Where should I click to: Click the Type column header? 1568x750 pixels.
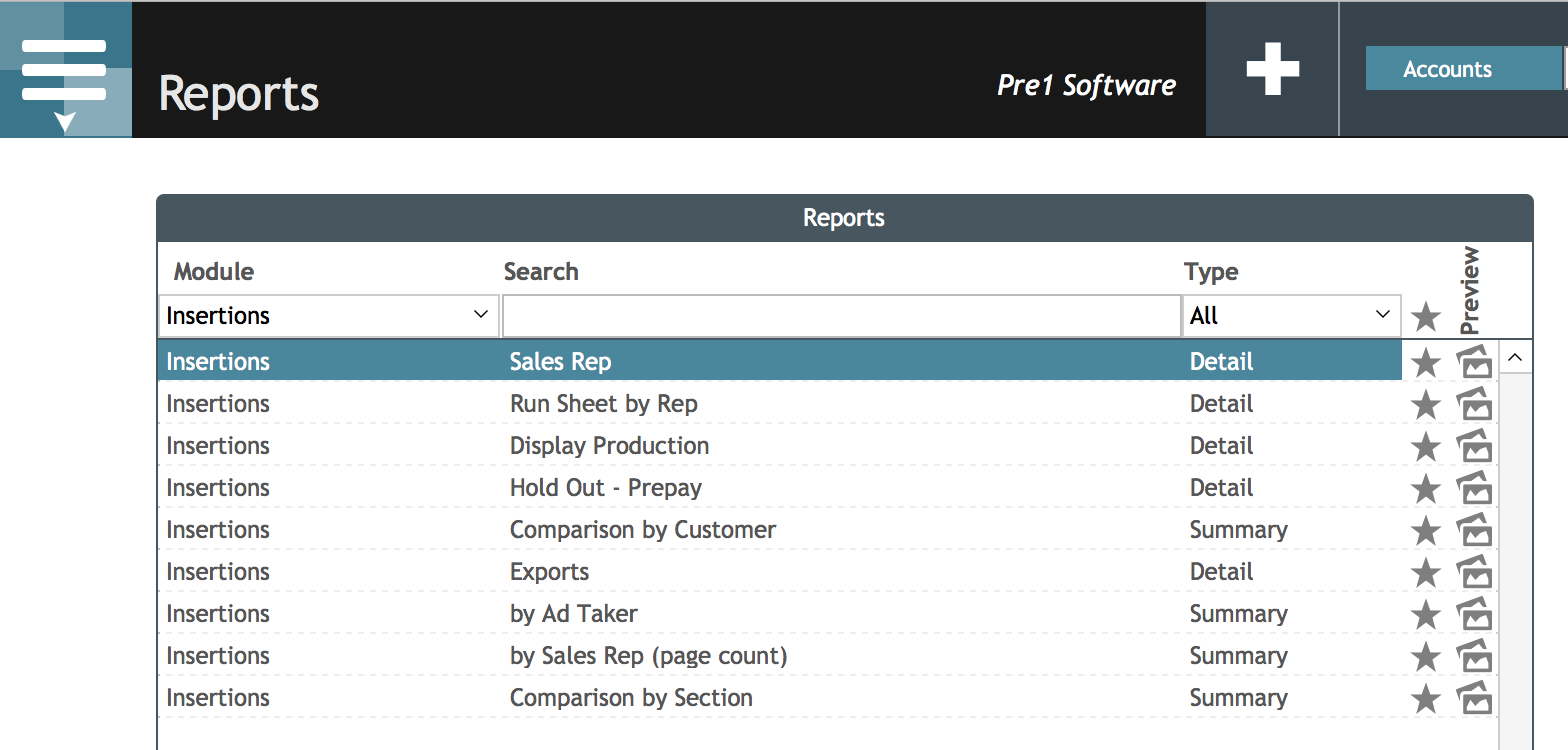1211,272
